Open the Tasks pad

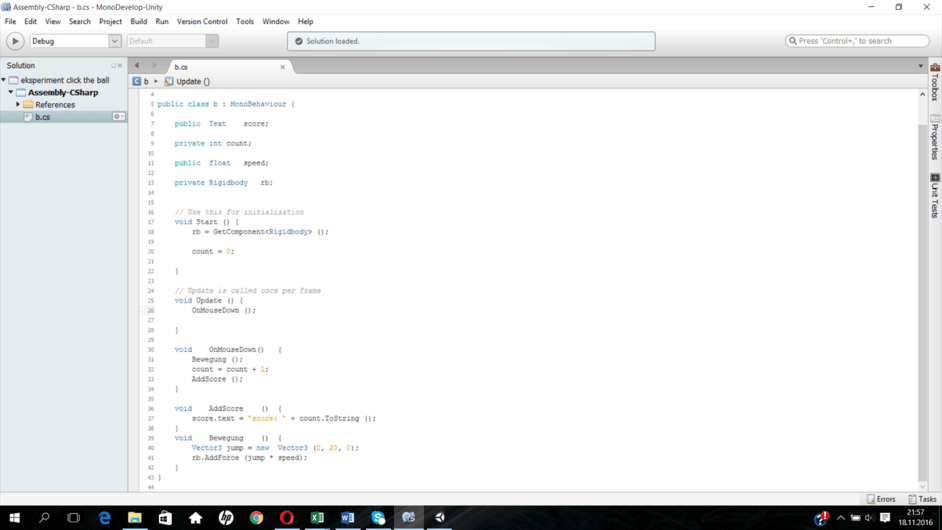922,499
